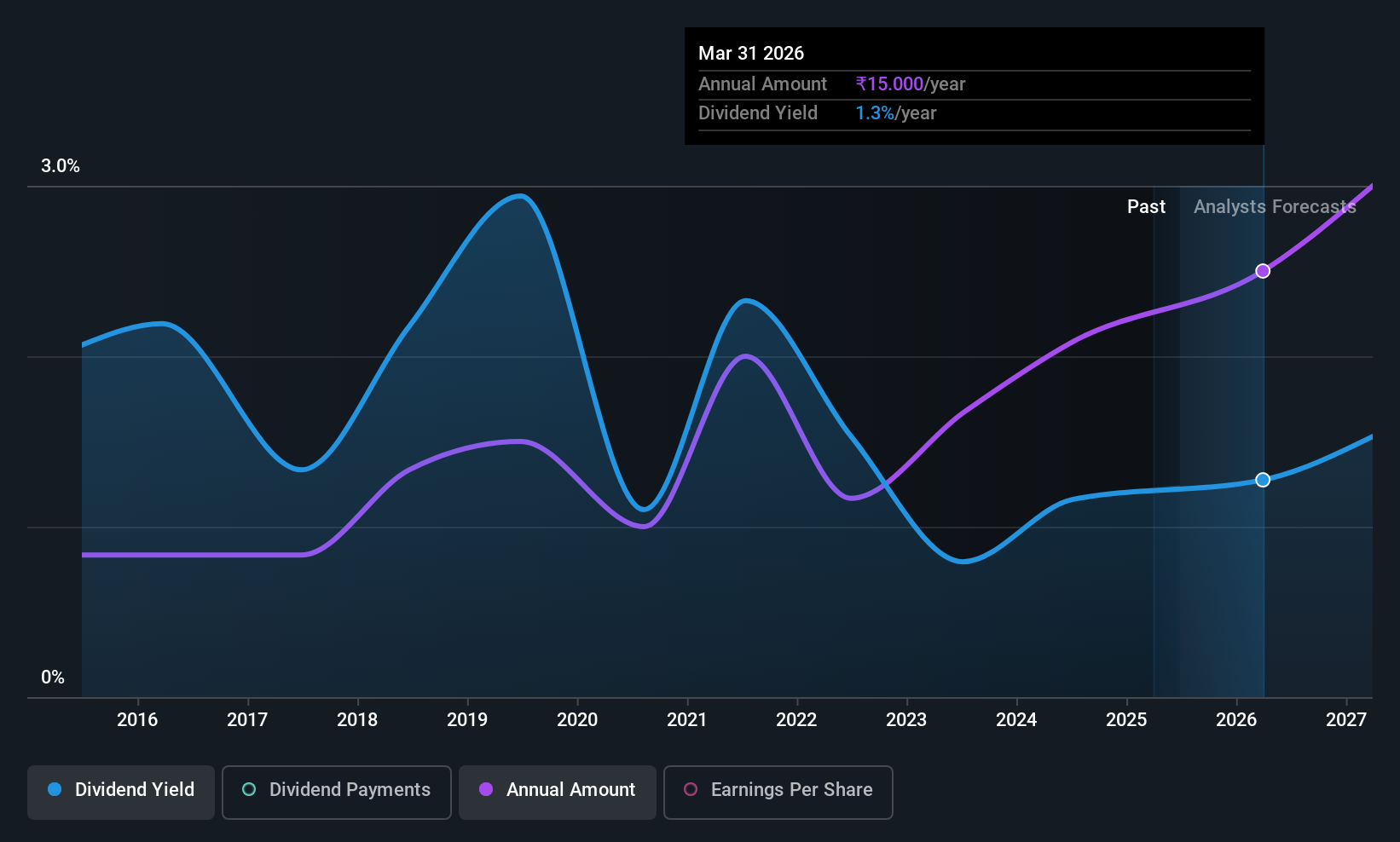Select blue Dividend Yield marker on chart
1400x842 pixels.
[1263, 480]
